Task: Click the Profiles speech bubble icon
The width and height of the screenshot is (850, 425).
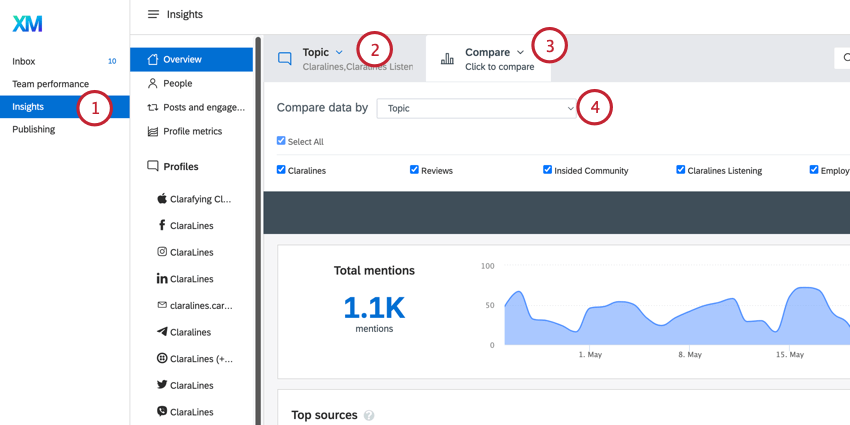Action: (153, 166)
